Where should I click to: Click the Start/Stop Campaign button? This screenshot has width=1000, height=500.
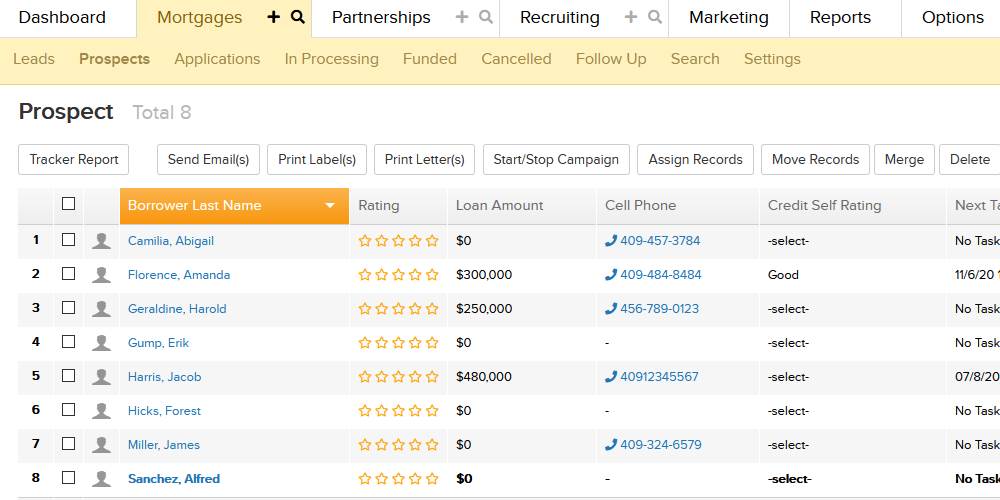coord(556,159)
